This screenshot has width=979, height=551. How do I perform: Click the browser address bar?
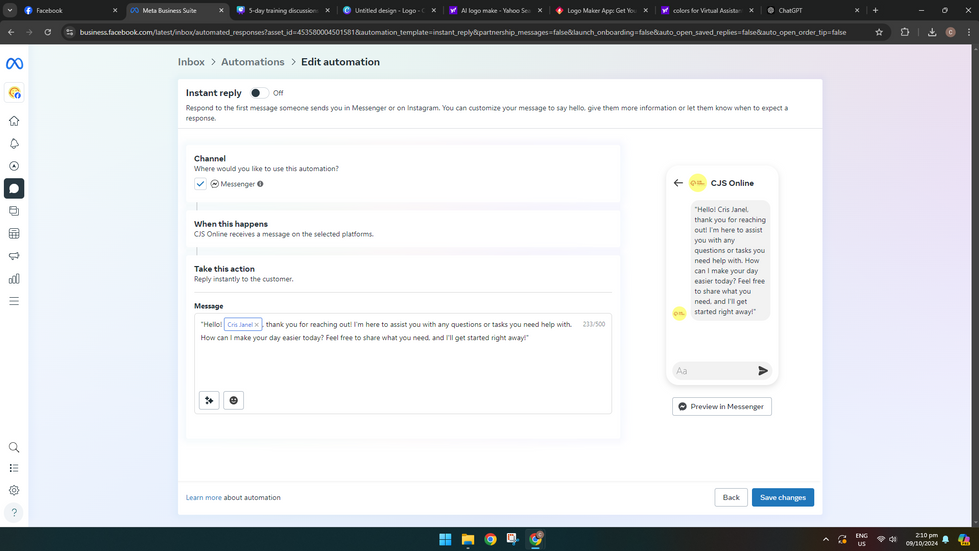pyautogui.click(x=463, y=32)
